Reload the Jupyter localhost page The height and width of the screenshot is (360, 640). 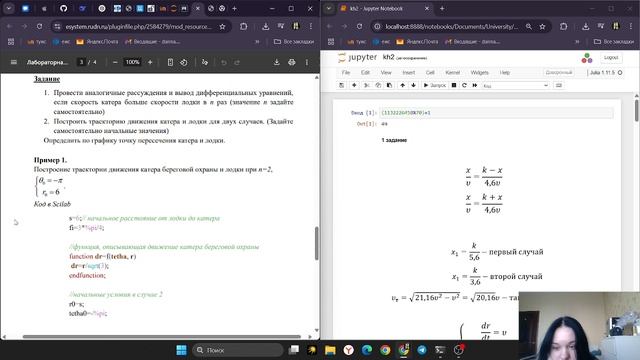pyautogui.click(x=359, y=26)
